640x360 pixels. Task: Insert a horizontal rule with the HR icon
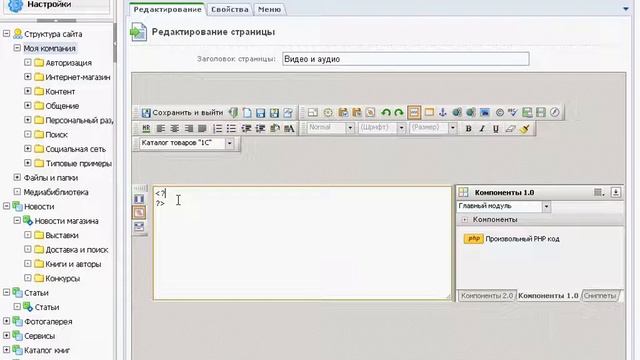tap(146, 129)
